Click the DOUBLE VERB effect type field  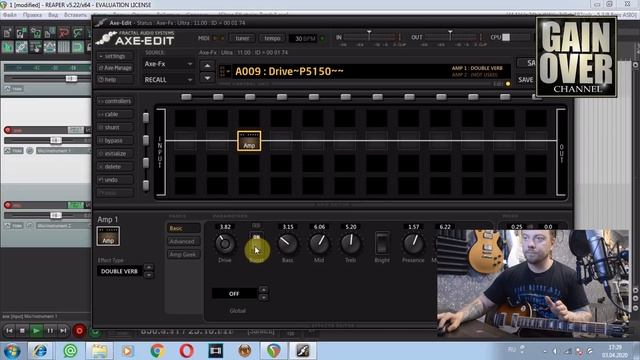click(x=120, y=271)
